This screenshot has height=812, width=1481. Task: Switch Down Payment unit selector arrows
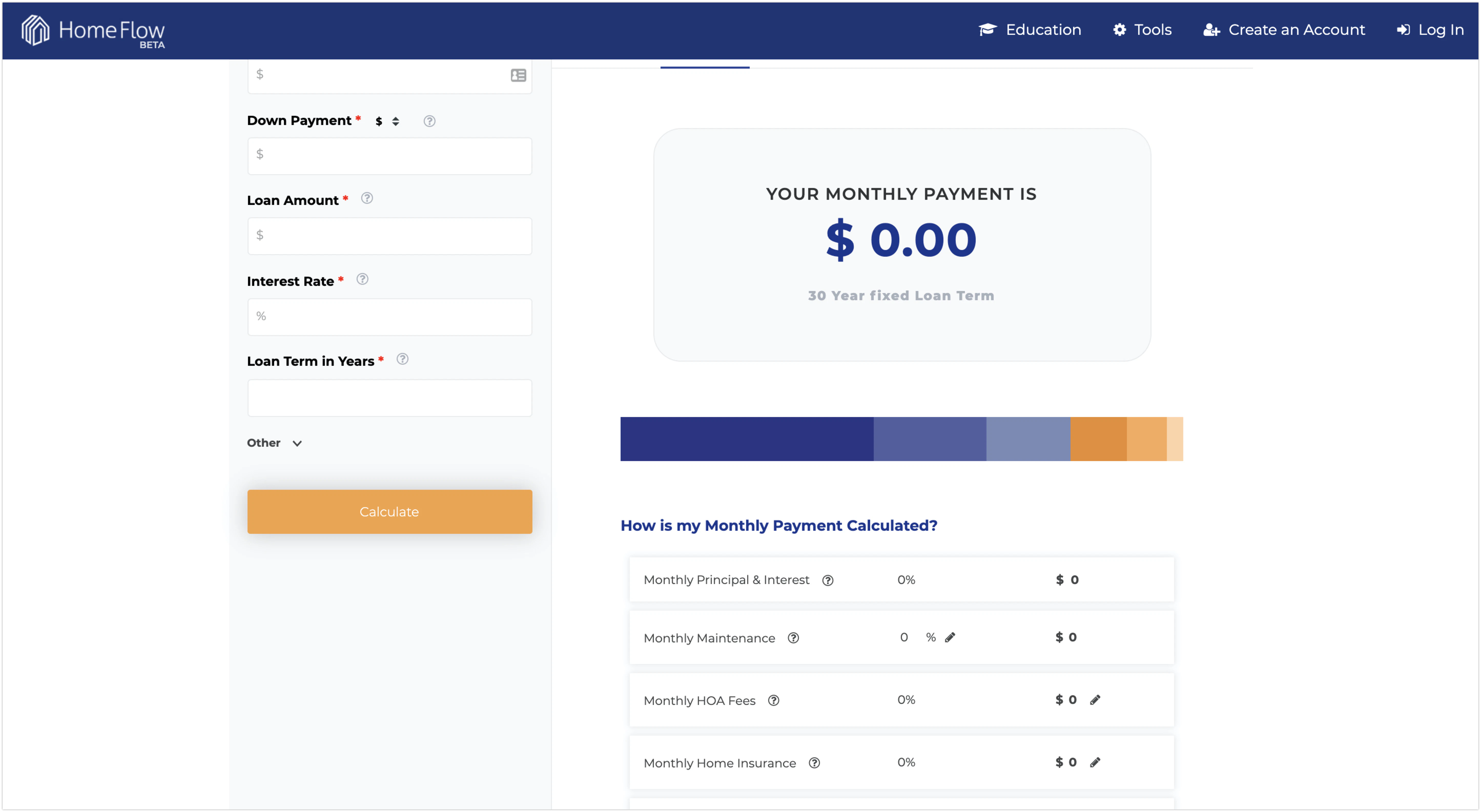pos(396,121)
